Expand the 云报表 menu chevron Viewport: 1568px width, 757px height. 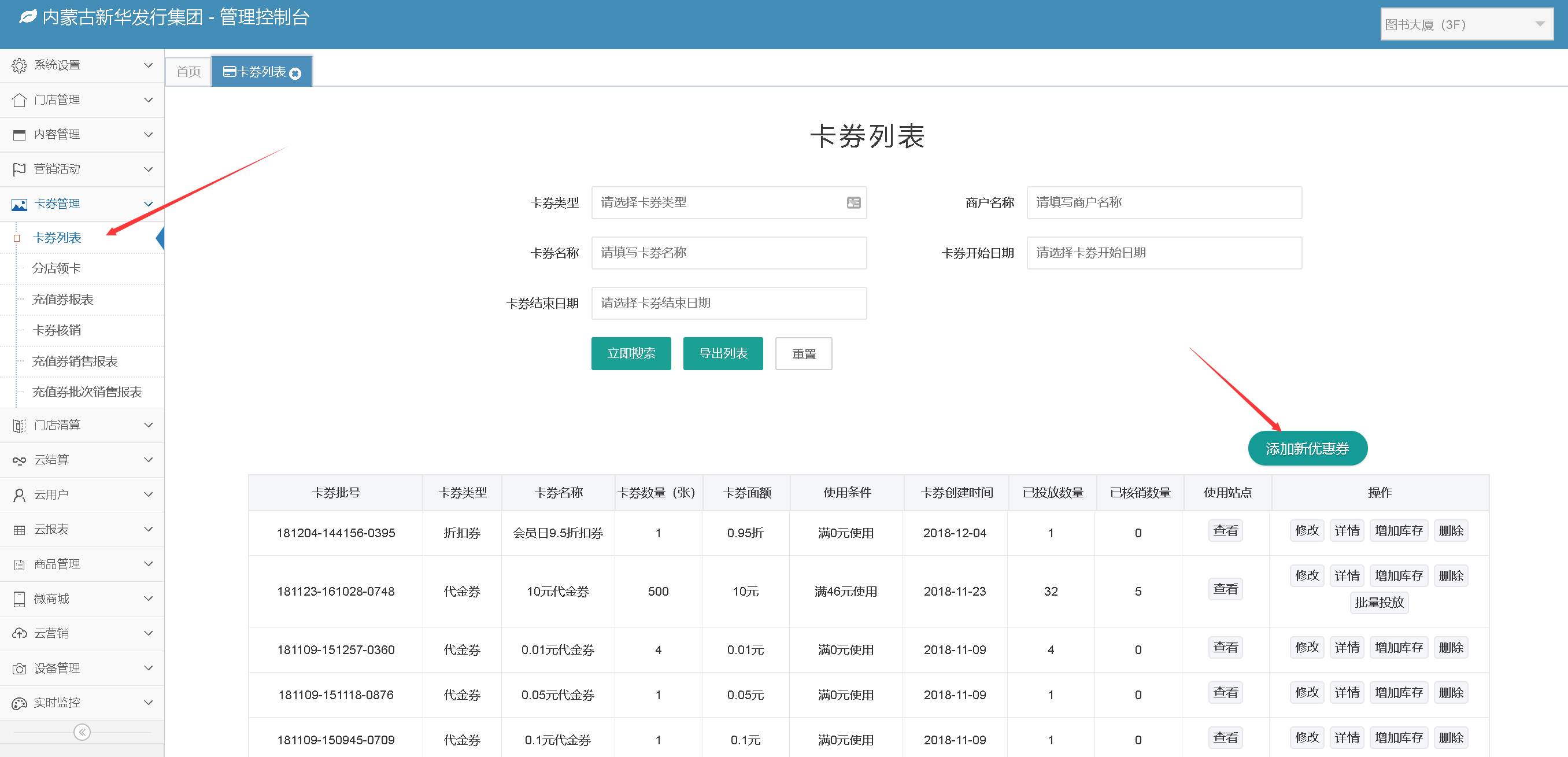[x=148, y=529]
